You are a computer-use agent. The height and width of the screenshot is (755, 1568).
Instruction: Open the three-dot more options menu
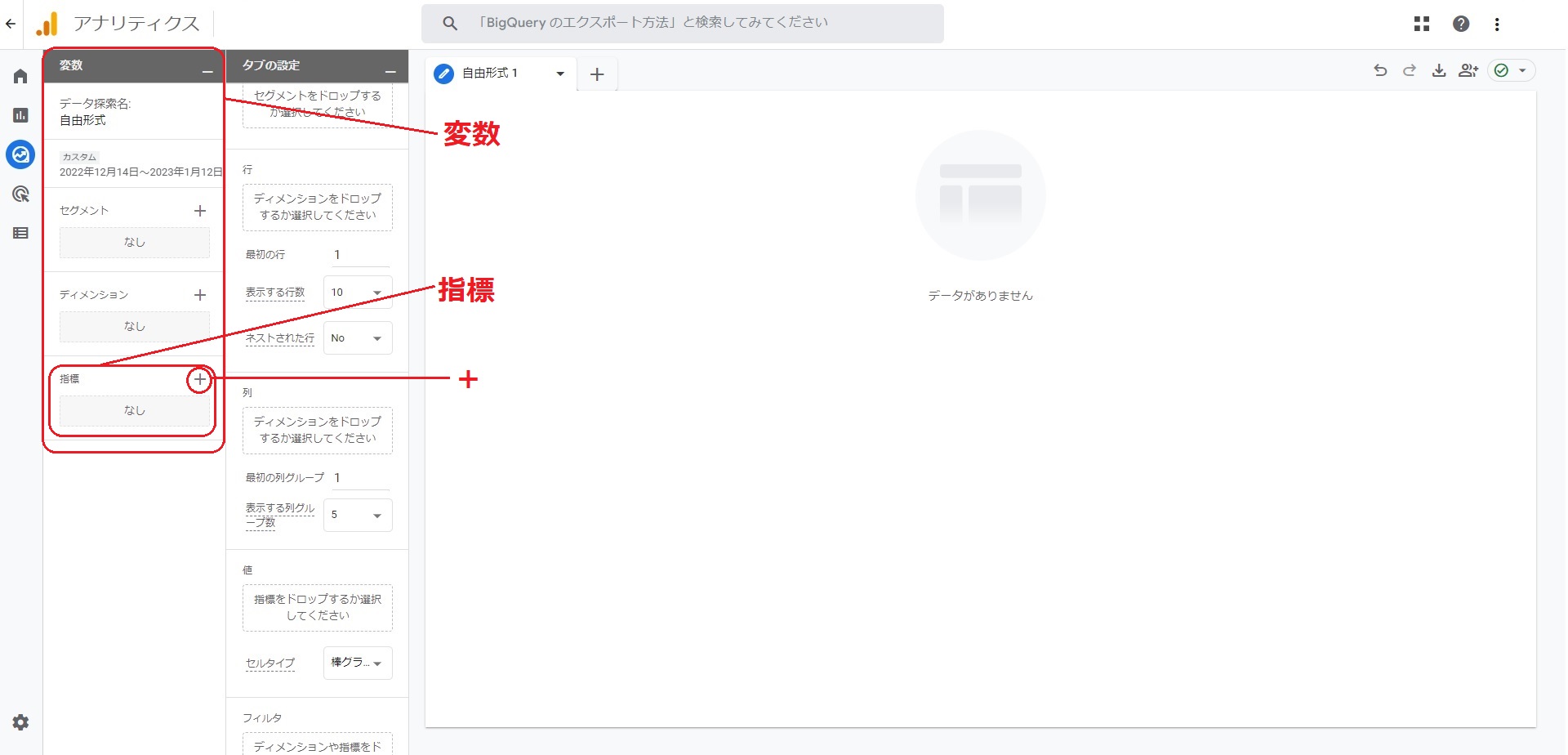pos(1497,24)
